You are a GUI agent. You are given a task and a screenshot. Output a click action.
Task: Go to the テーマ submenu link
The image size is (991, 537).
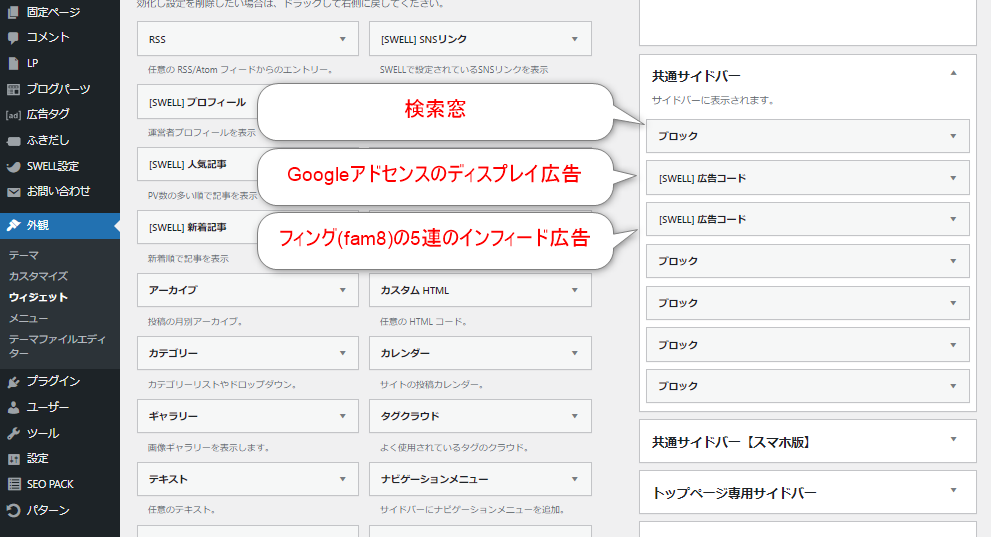(24, 255)
